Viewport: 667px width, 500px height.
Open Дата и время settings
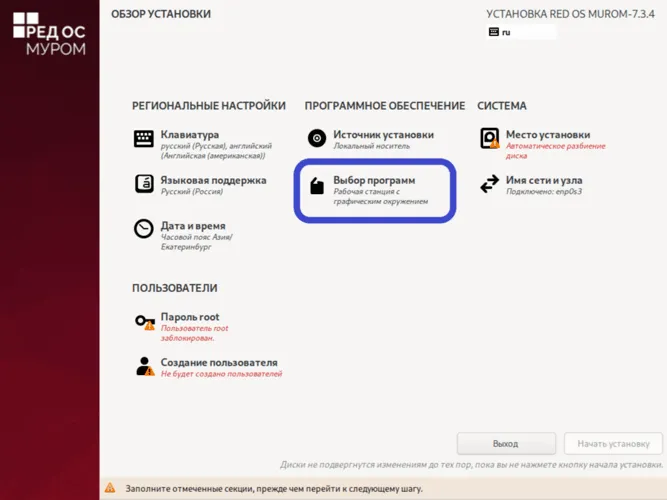(193, 226)
